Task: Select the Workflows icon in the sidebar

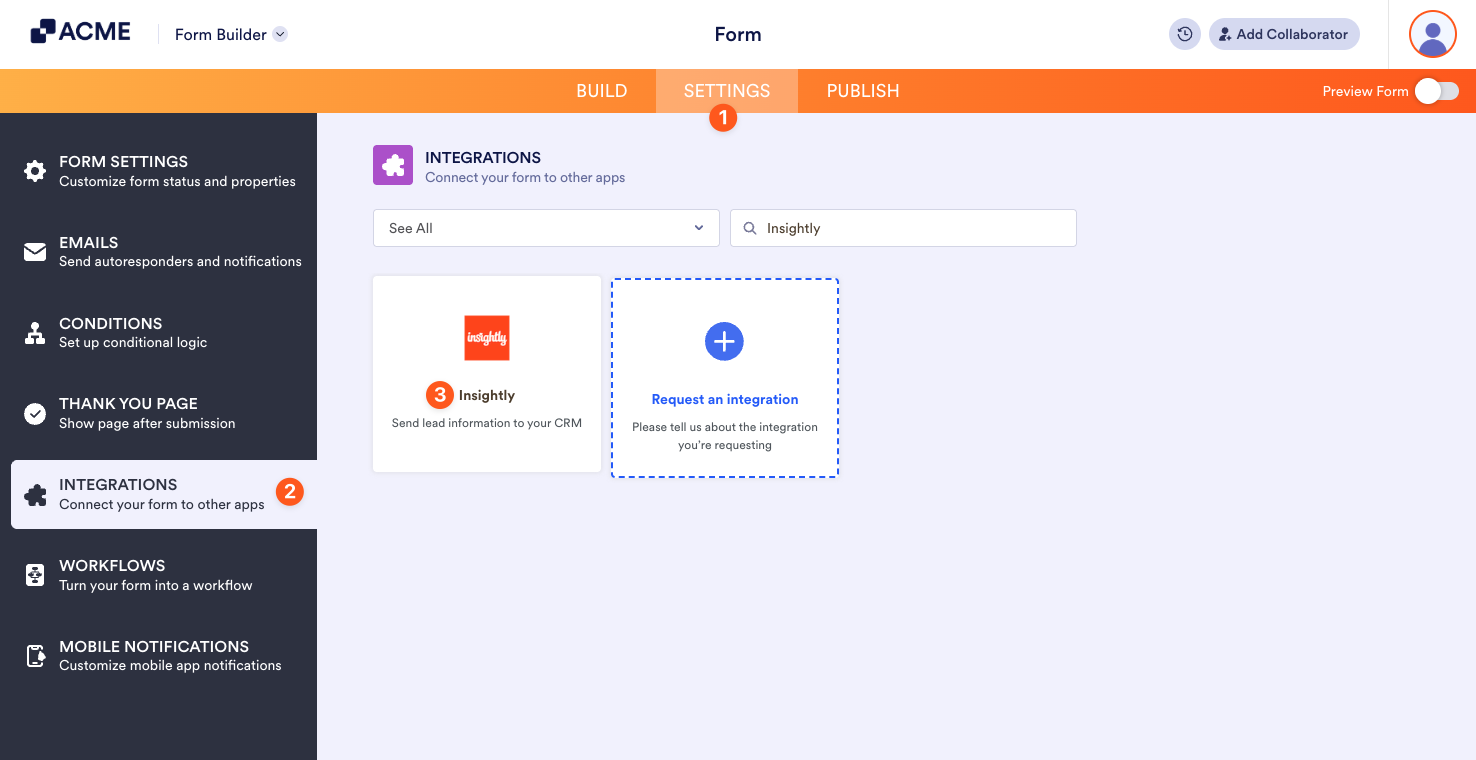Action: click(x=35, y=575)
